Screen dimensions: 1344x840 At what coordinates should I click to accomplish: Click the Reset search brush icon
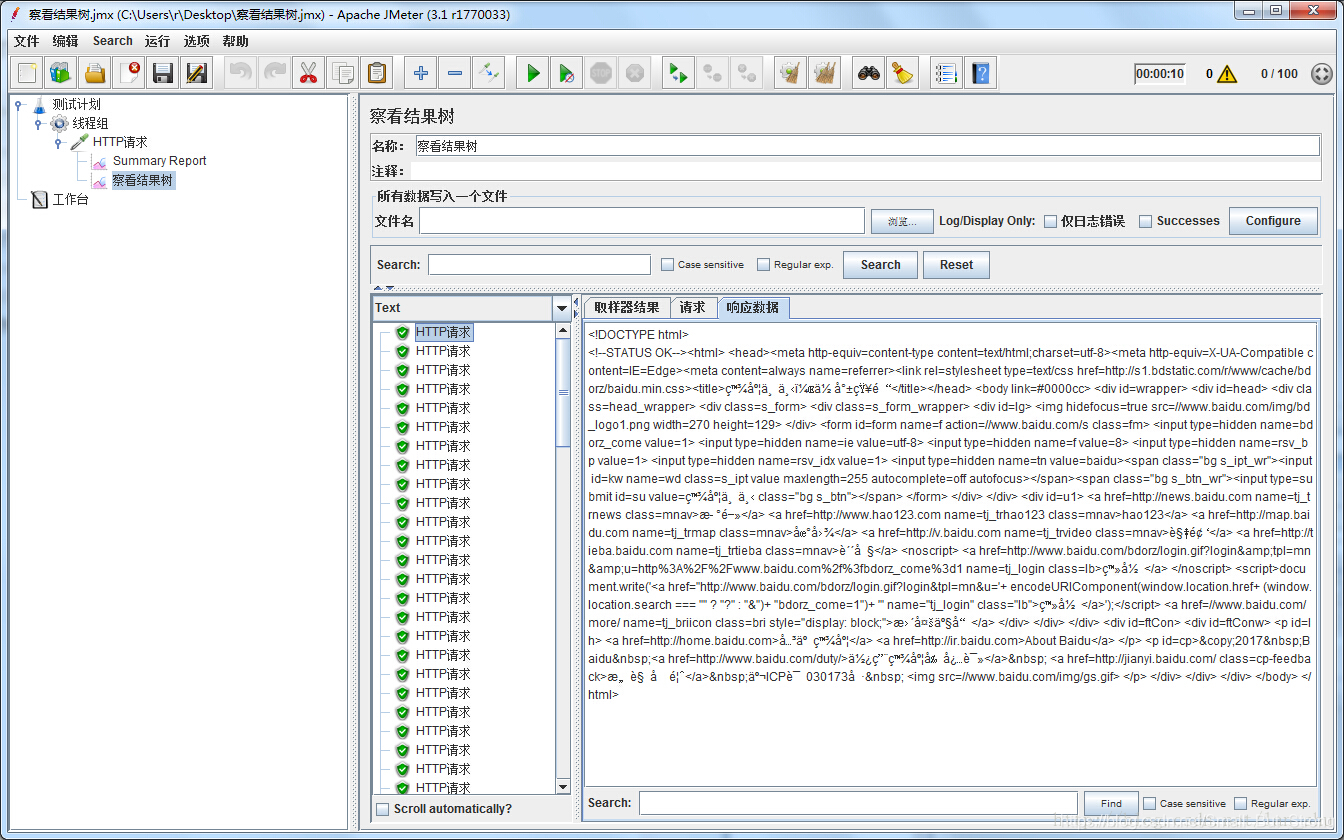pos(903,73)
